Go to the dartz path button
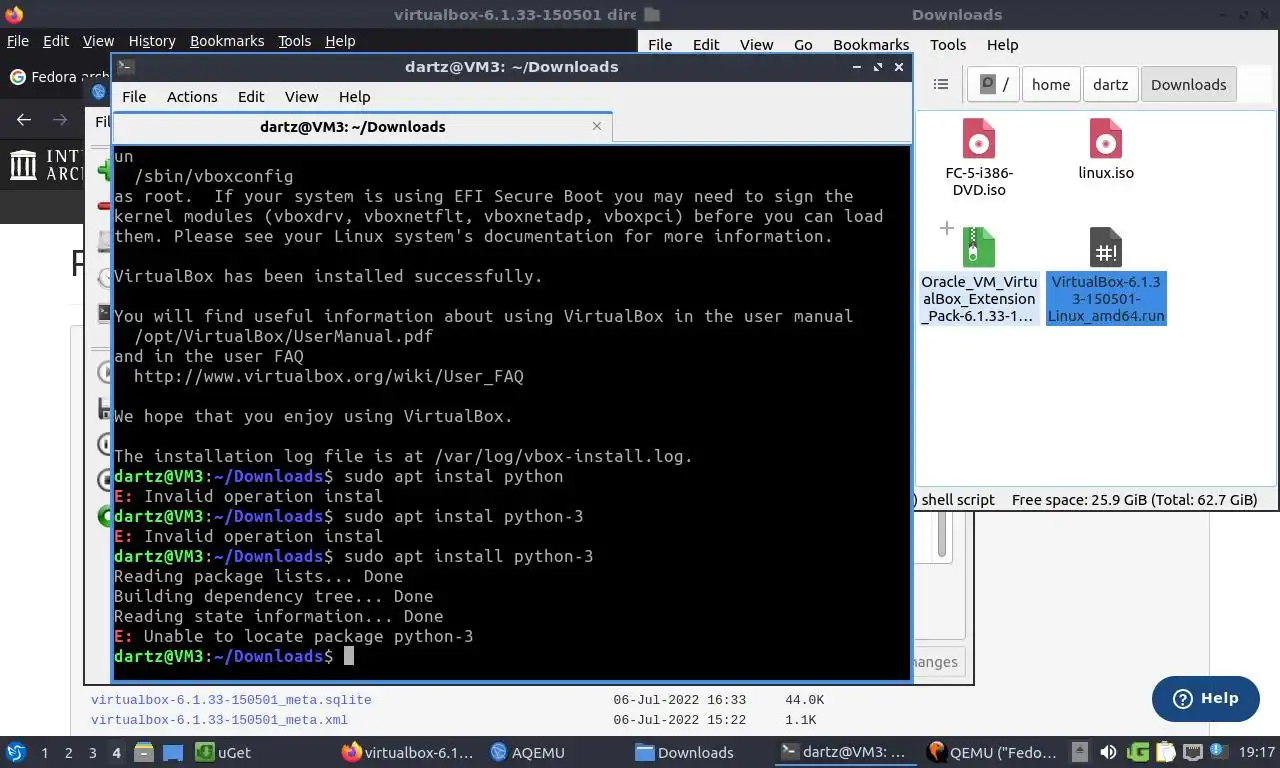1280x768 pixels. pyautogui.click(x=1110, y=84)
